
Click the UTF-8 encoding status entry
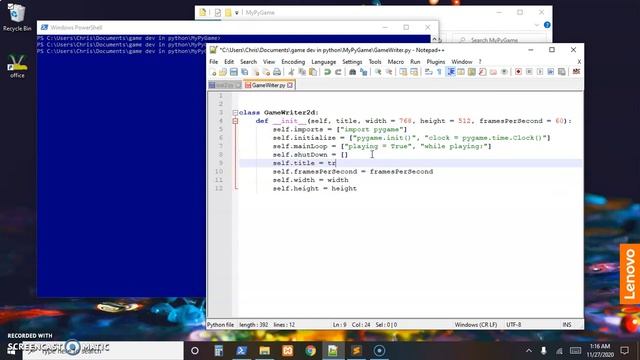(513, 325)
